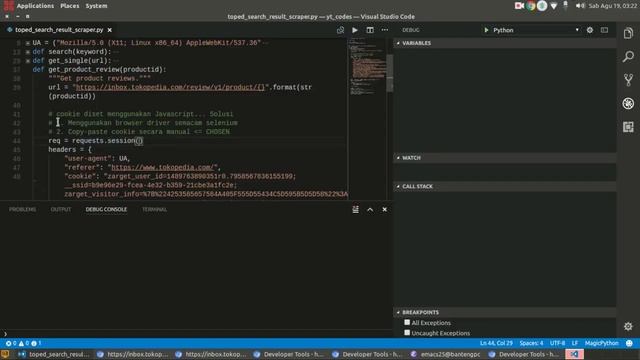640x360 pixels.
Task: Toggle the Uncaught Exceptions breakpoint checkbox
Action: [x=407, y=333]
